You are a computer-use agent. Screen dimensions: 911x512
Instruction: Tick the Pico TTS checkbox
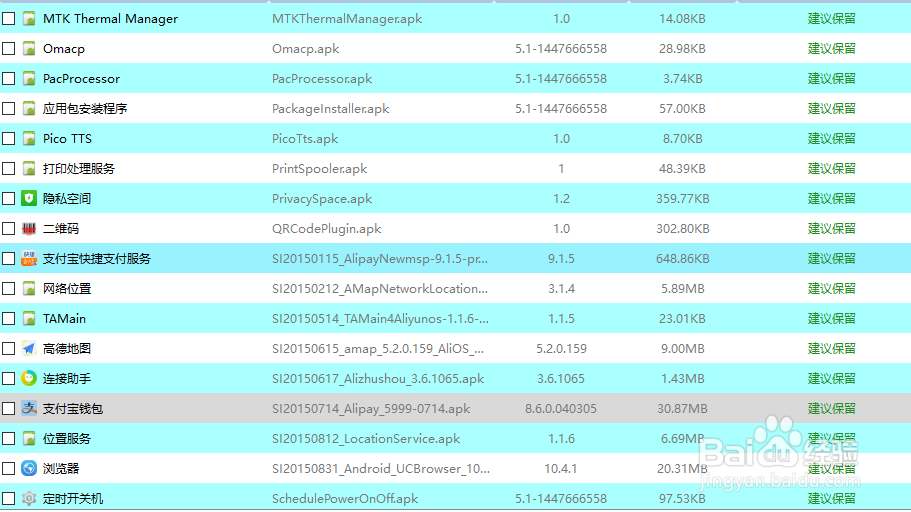9,139
